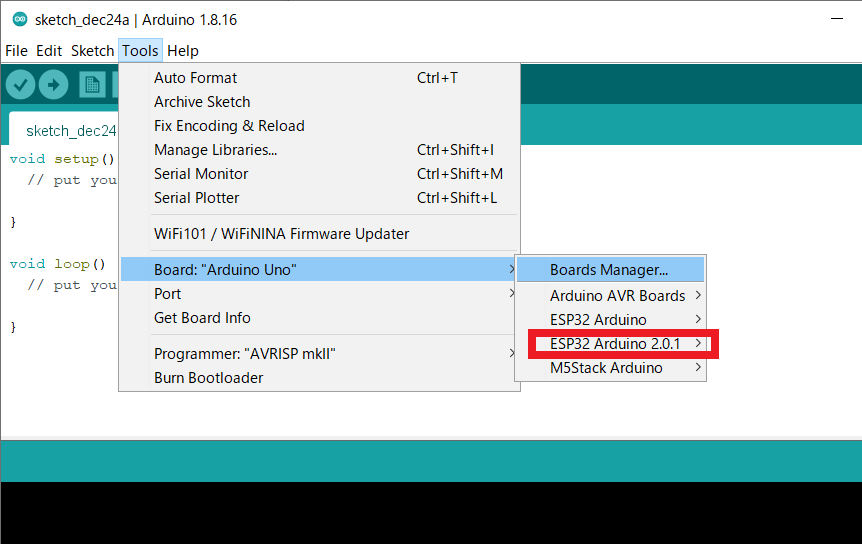Expand the ESP32 Arduino 2.0.1 submenu
This screenshot has height=544, width=862.
615,344
